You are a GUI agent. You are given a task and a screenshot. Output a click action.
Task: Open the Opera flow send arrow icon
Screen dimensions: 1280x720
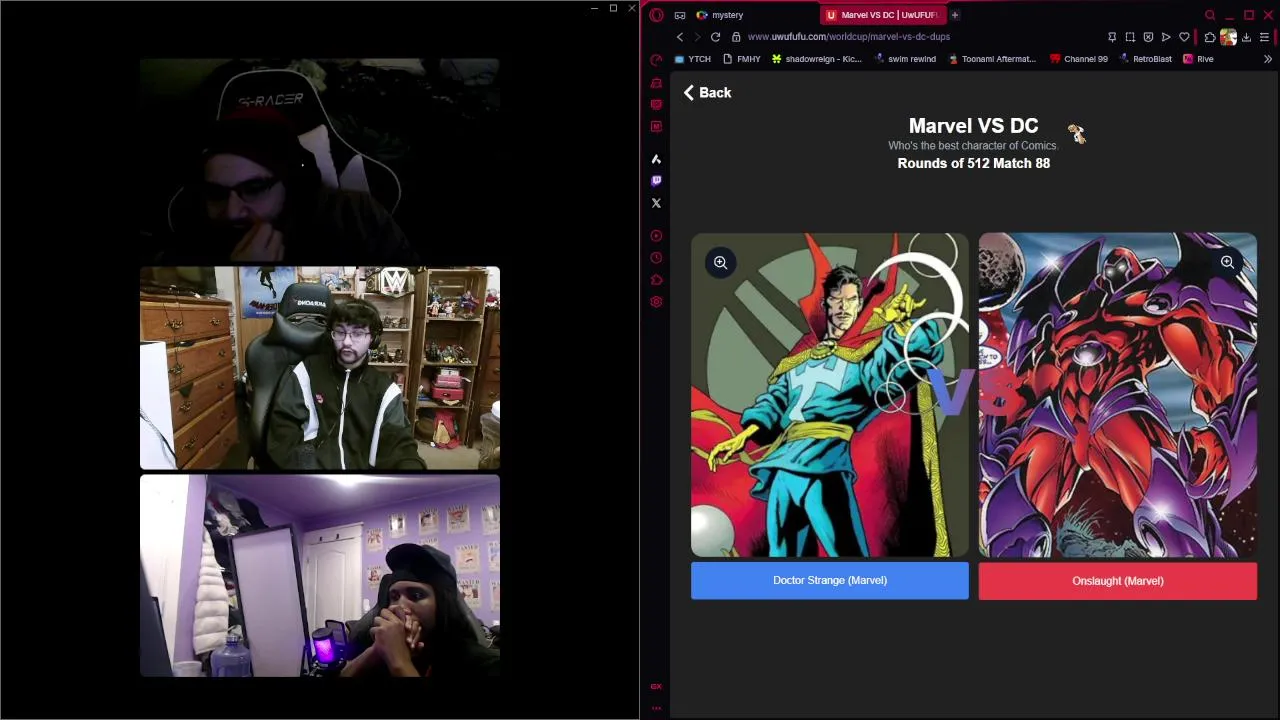1166,37
